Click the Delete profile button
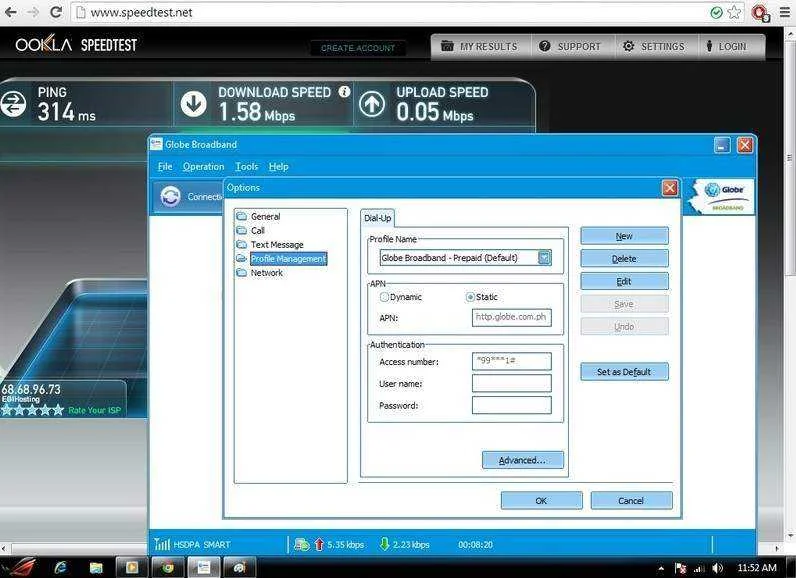 [624, 259]
